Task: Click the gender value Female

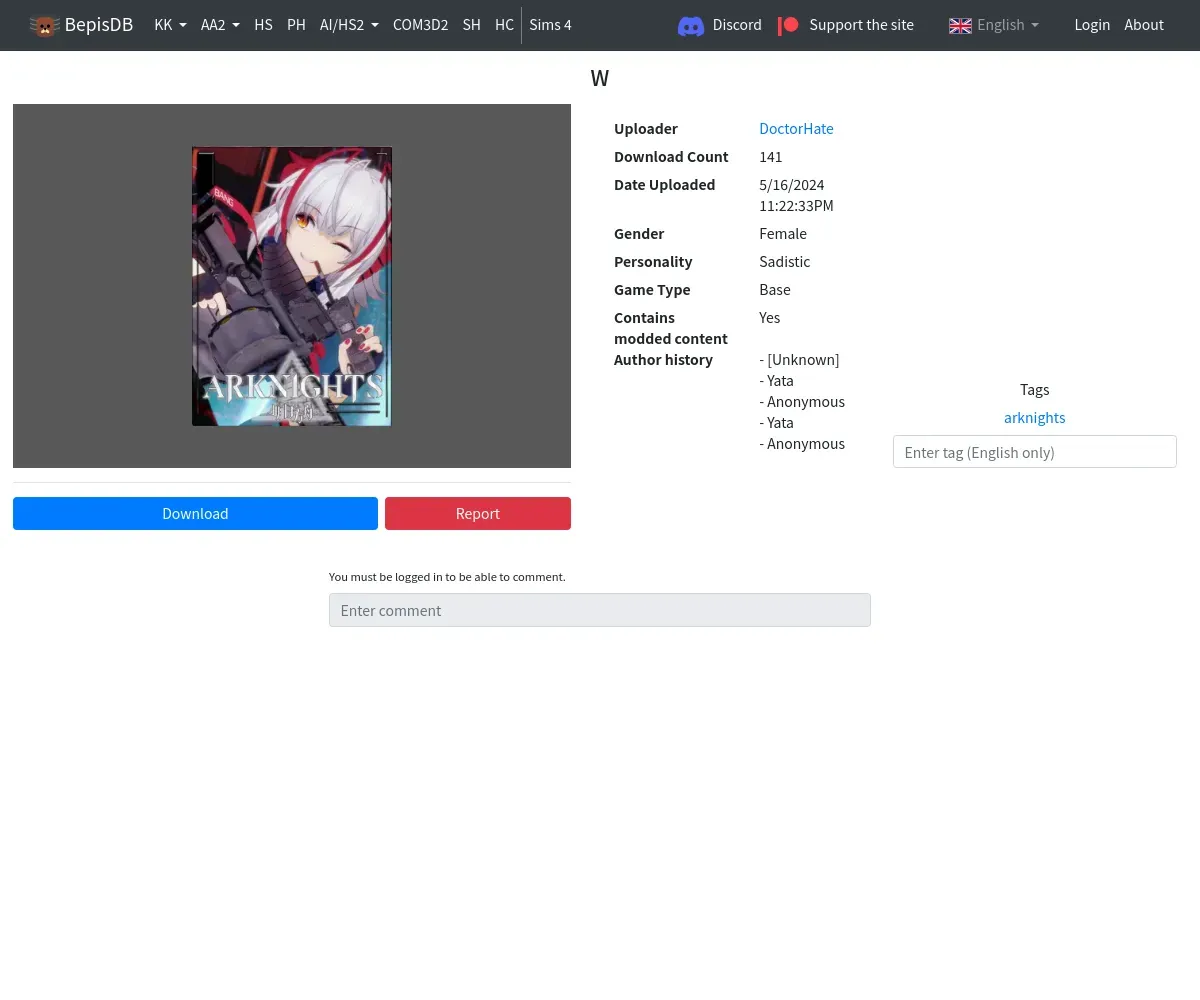Action: click(783, 234)
